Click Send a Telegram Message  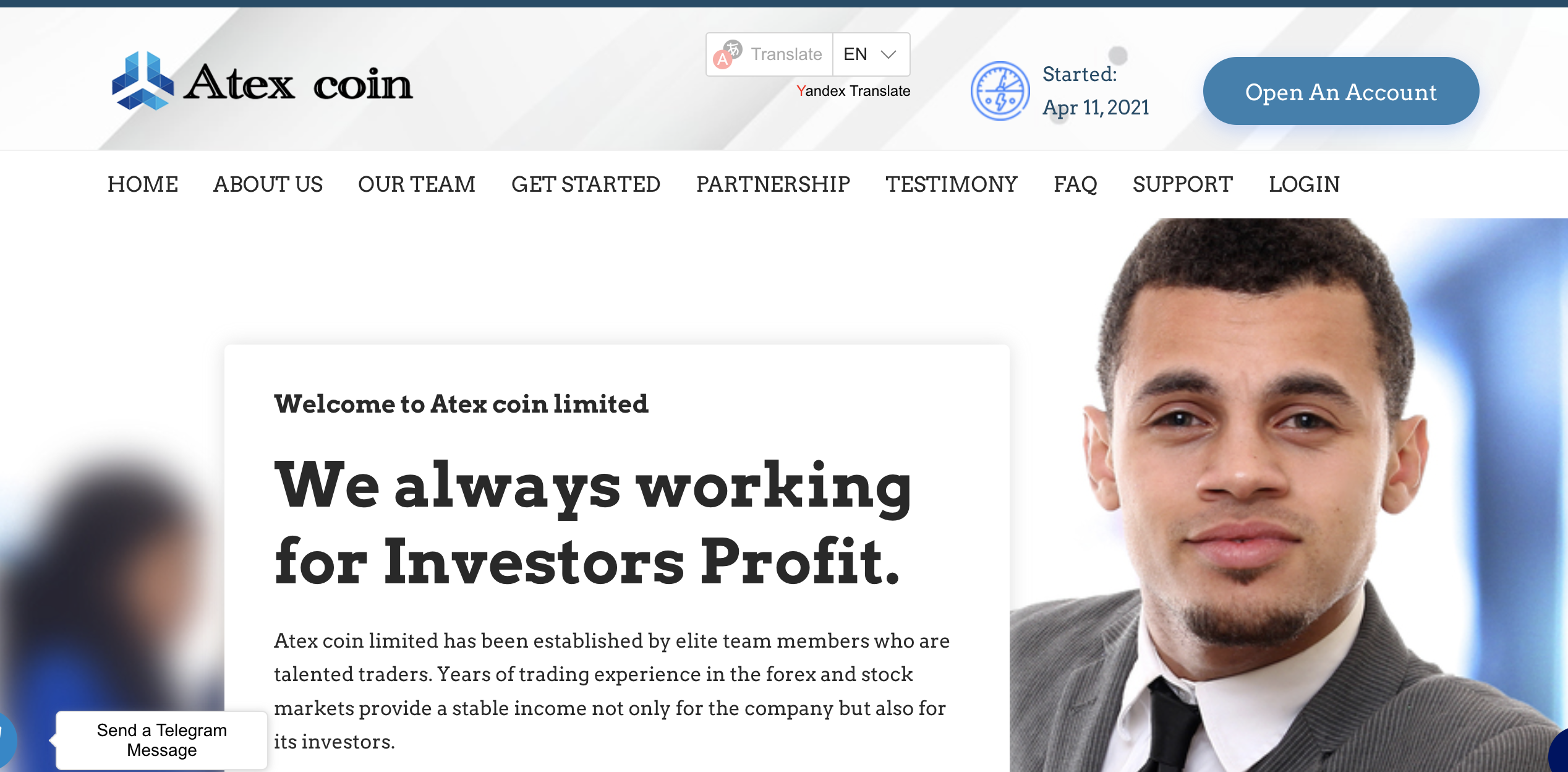[x=161, y=740]
